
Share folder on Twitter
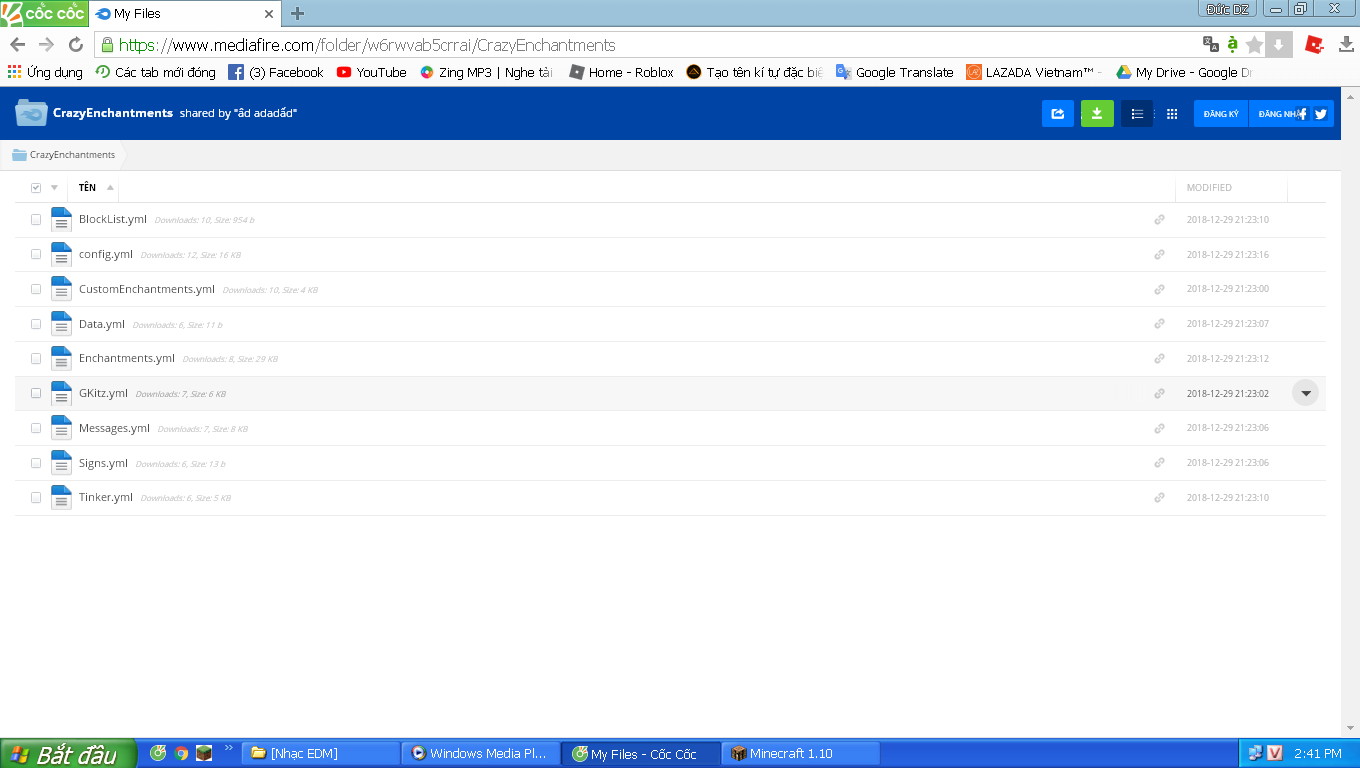[1321, 114]
